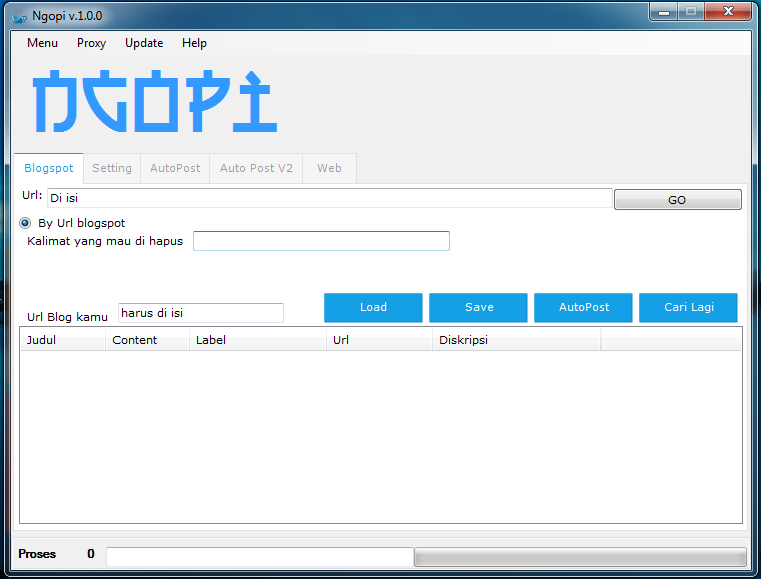Open the Update menu
The height and width of the screenshot is (579, 761).
[x=144, y=43]
